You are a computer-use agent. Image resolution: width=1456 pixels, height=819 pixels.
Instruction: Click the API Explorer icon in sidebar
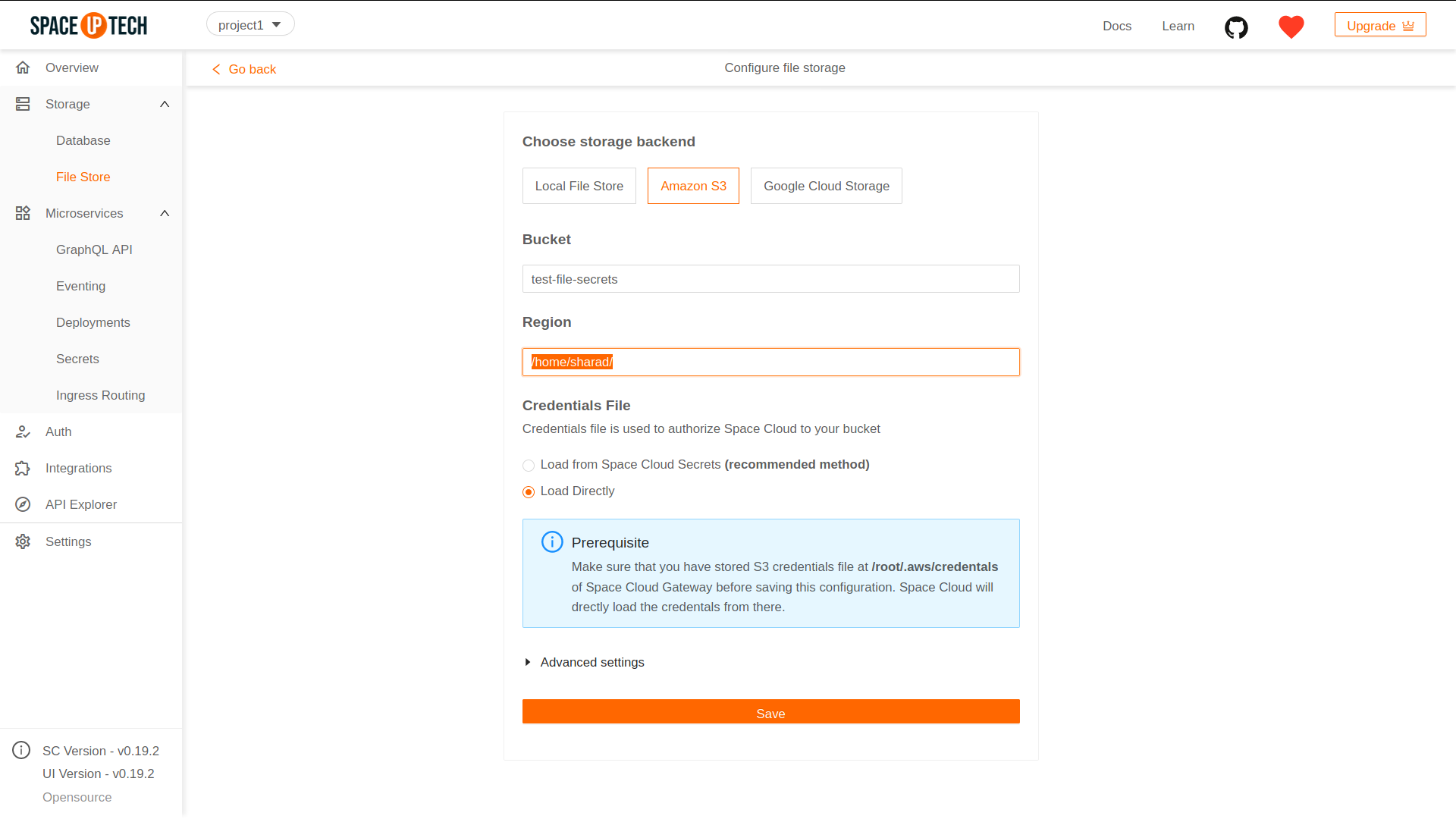pyautogui.click(x=22, y=504)
